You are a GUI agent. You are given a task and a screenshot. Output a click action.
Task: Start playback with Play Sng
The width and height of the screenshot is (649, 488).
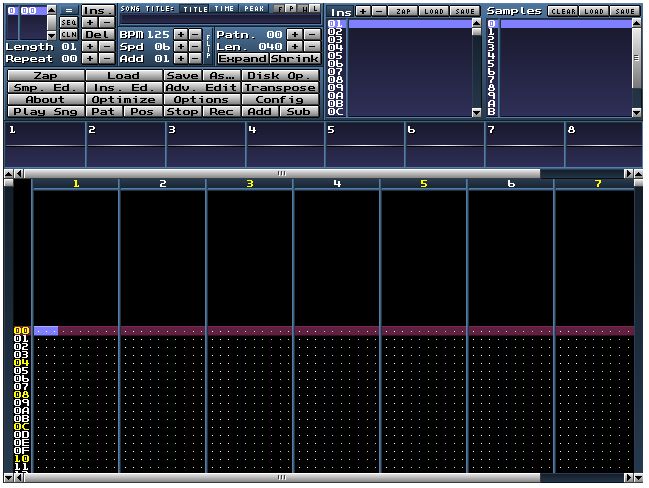pos(46,111)
